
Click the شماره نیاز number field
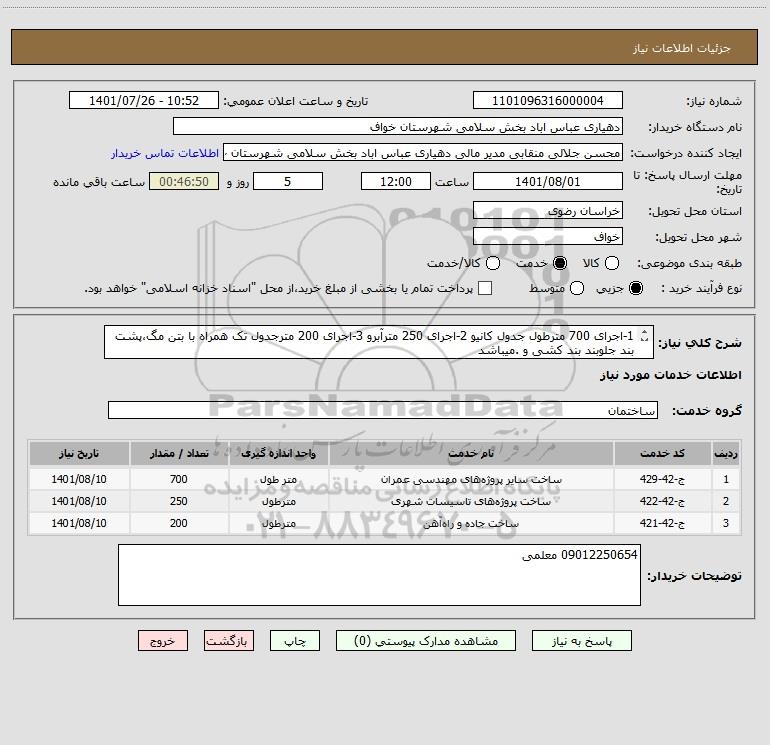tap(548, 101)
